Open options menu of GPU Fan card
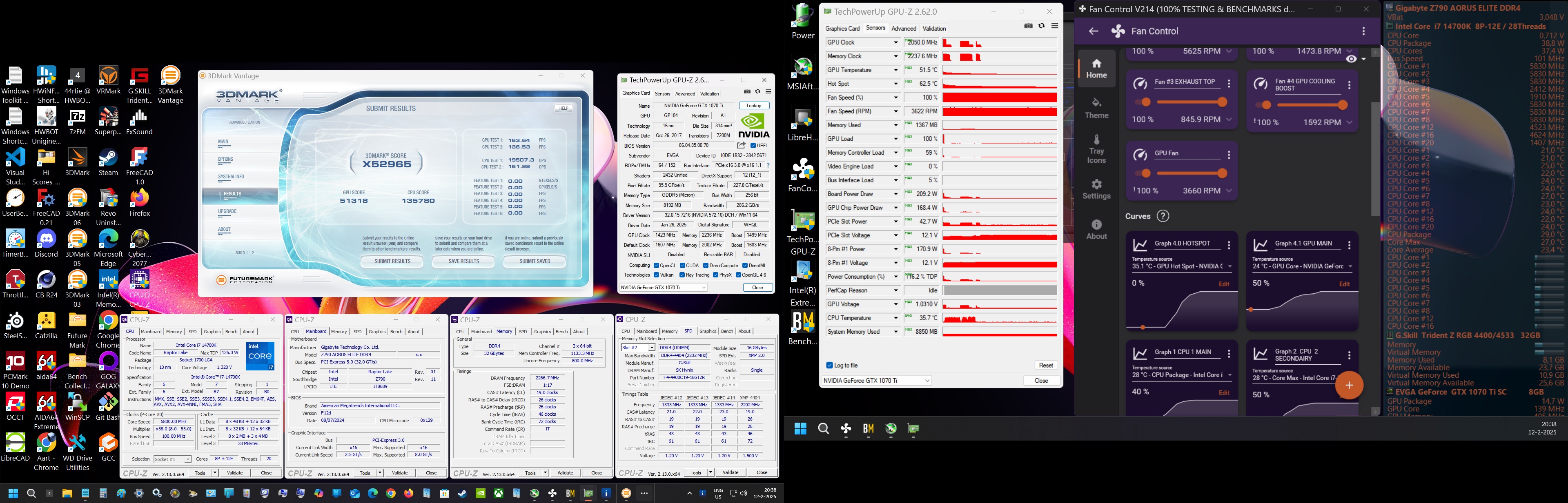 [1229, 155]
